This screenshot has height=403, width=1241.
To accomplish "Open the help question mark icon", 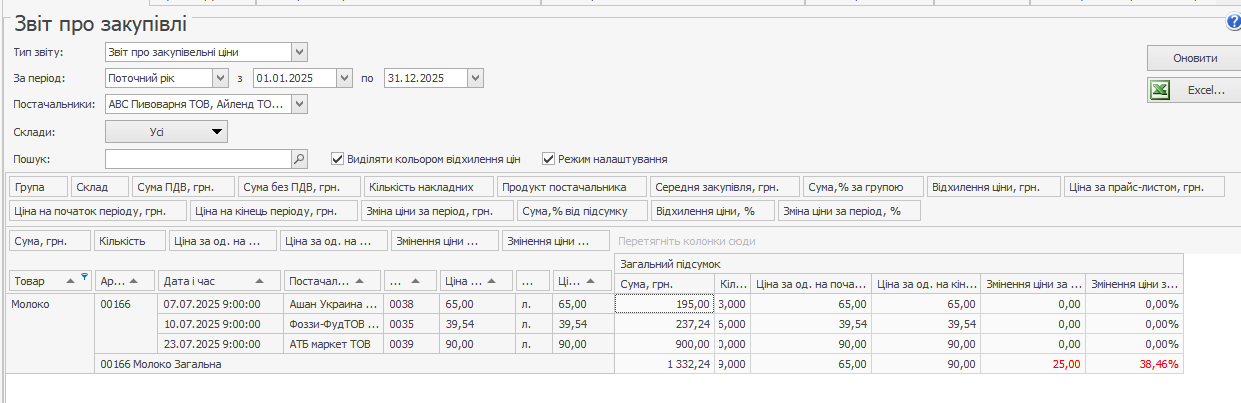I will point(1233,22).
